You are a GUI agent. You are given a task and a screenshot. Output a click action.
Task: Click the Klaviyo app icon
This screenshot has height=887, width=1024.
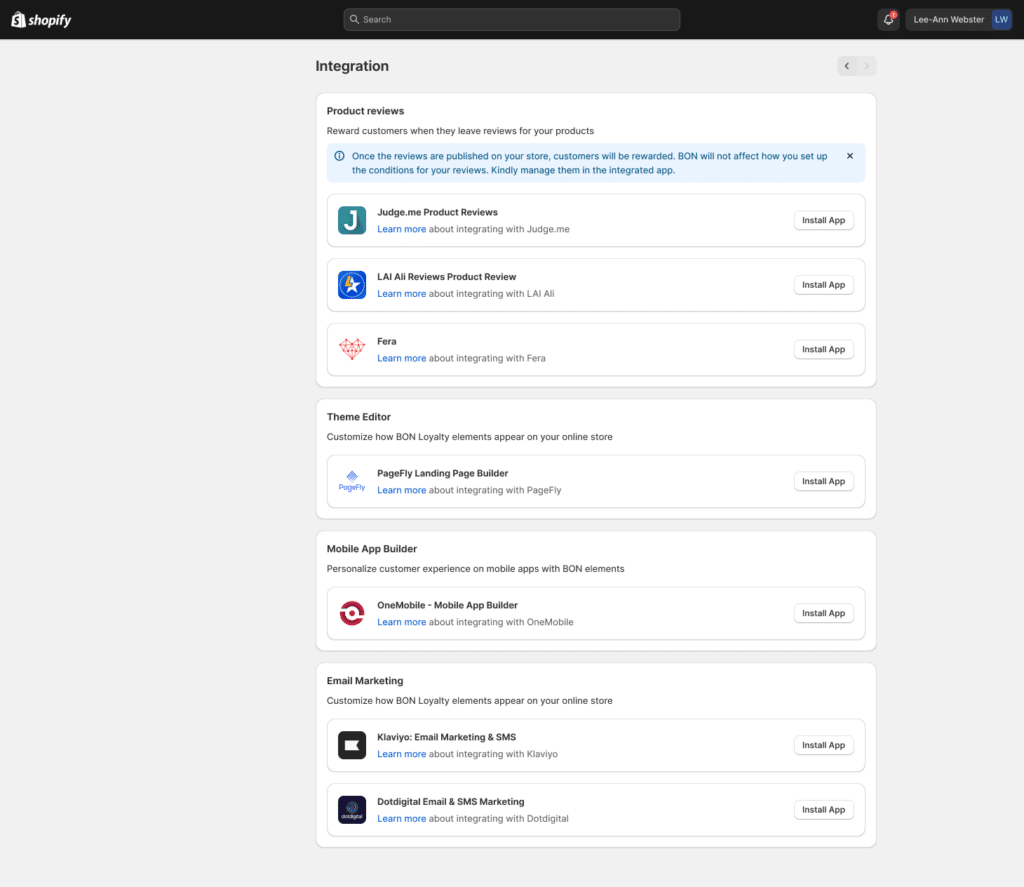click(x=352, y=745)
